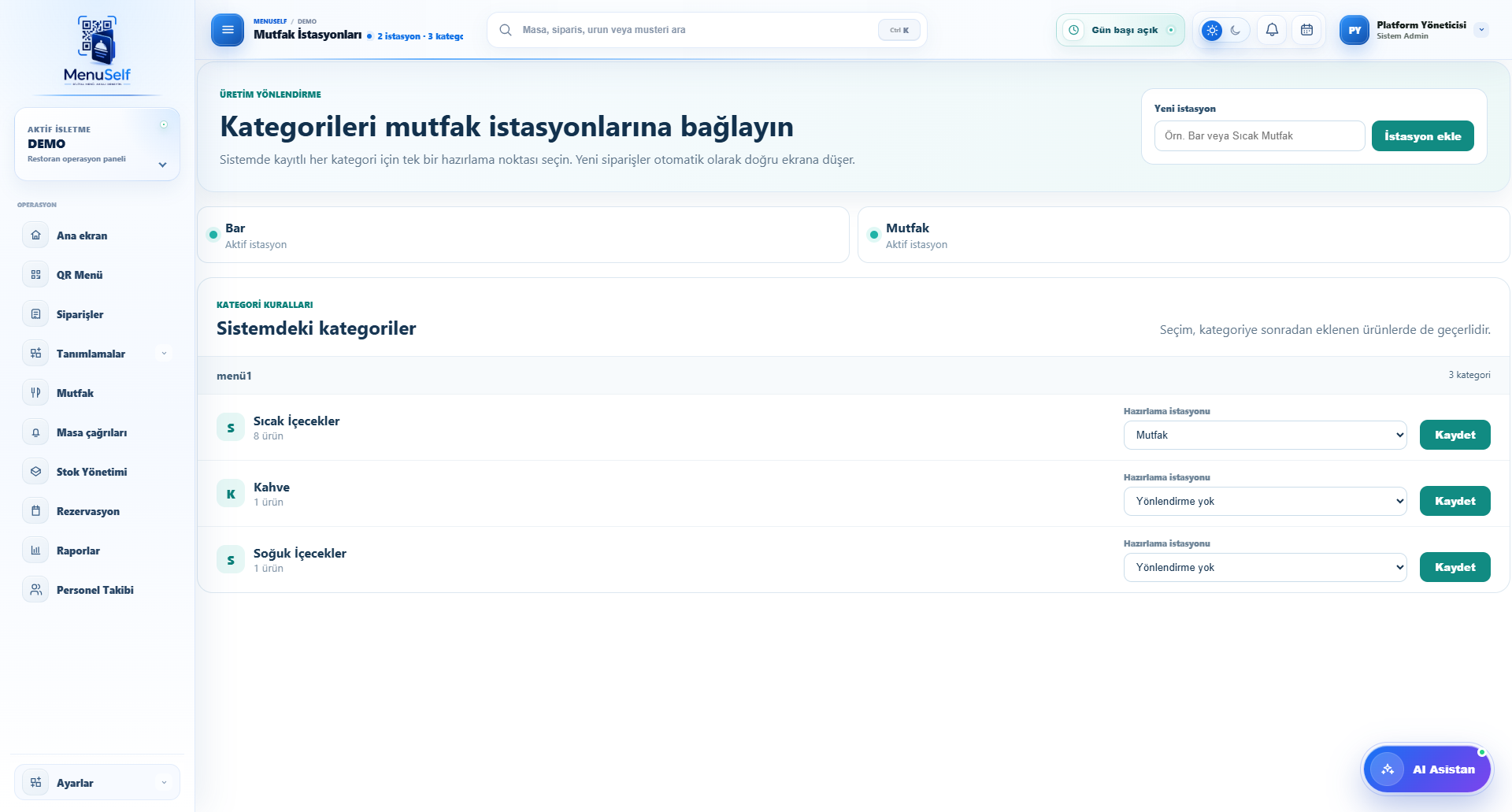The width and height of the screenshot is (1512, 812).
Task: Click the AI Asistan sparkle icon
Action: click(x=1388, y=769)
